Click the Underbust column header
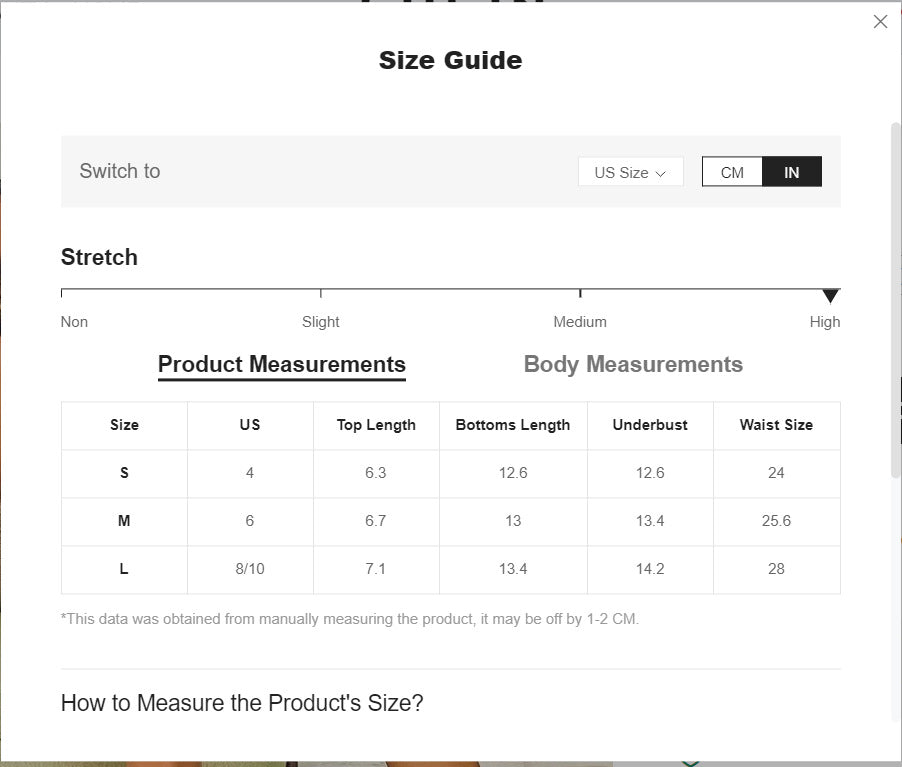Screen dimensions: 902x767 pos(650,425)
